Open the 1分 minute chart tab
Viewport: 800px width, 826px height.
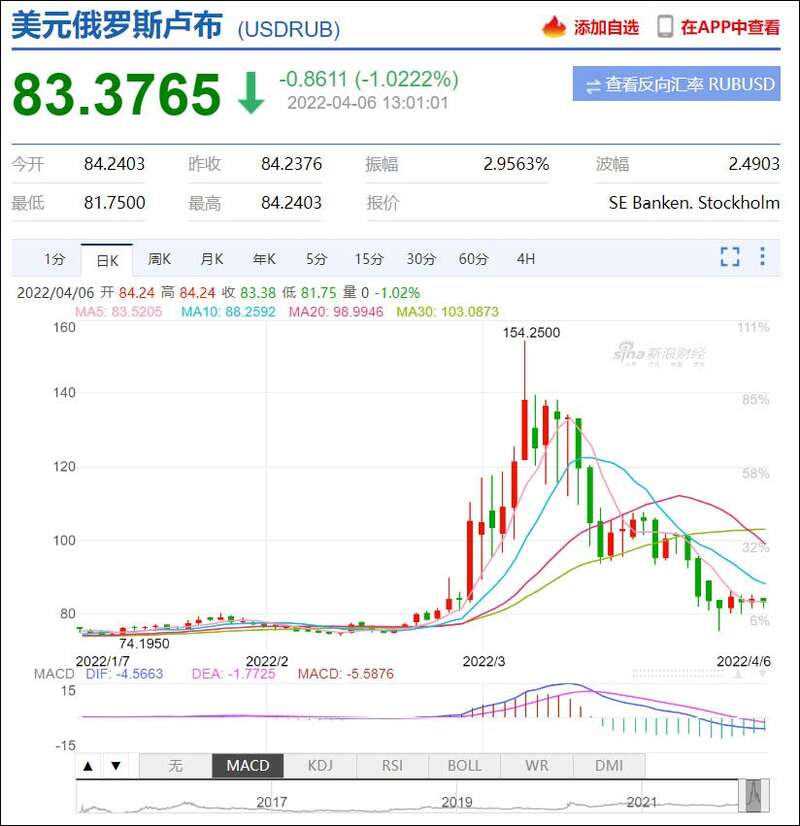54,259
